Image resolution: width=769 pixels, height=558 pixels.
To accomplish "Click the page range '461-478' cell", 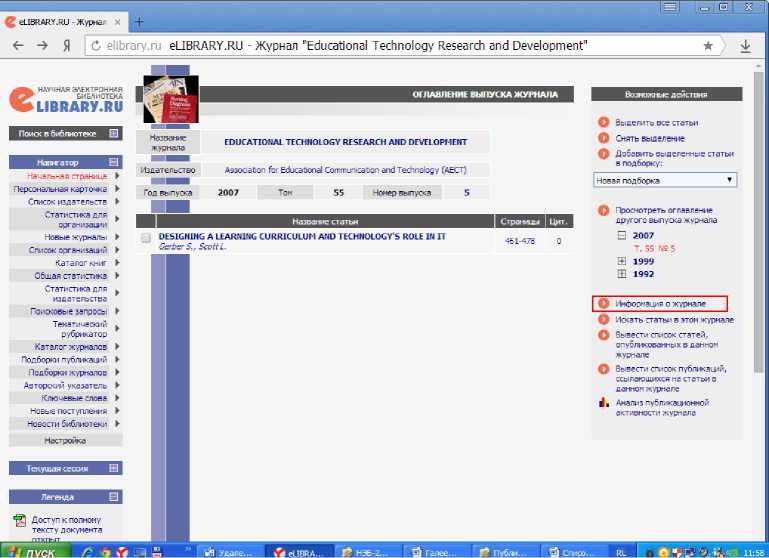I will tap(520, 241).
